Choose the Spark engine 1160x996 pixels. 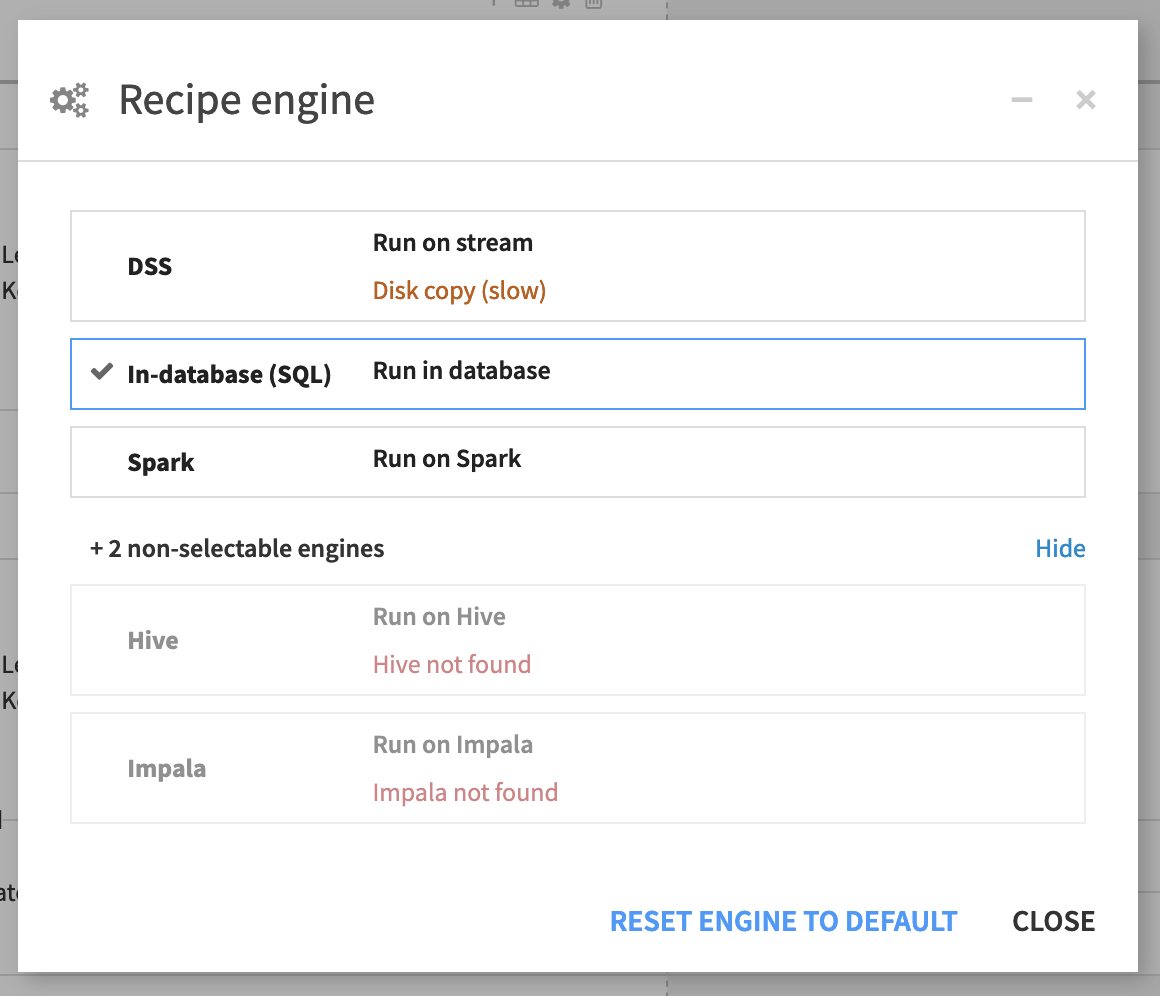pos(161,463)
